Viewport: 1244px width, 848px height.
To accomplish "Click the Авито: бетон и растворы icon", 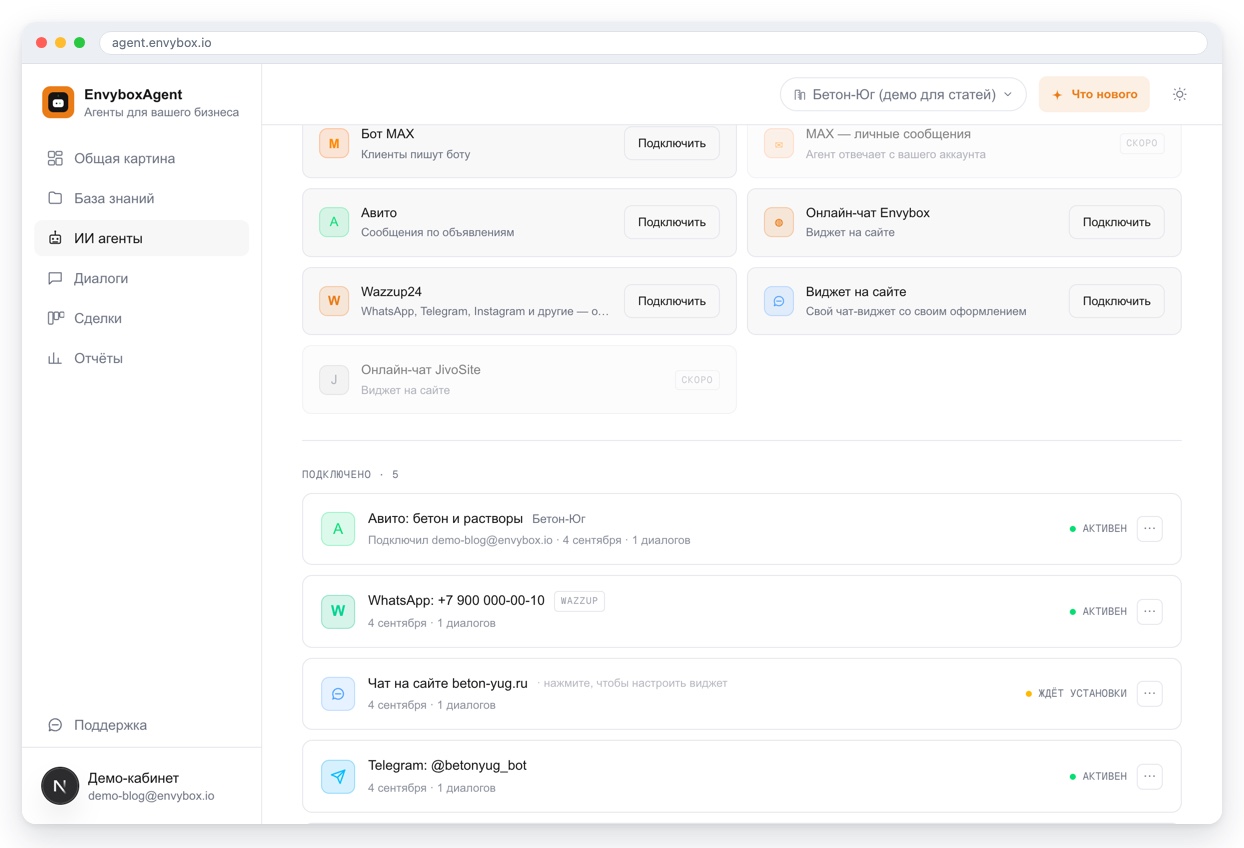I will pos(338,529).
